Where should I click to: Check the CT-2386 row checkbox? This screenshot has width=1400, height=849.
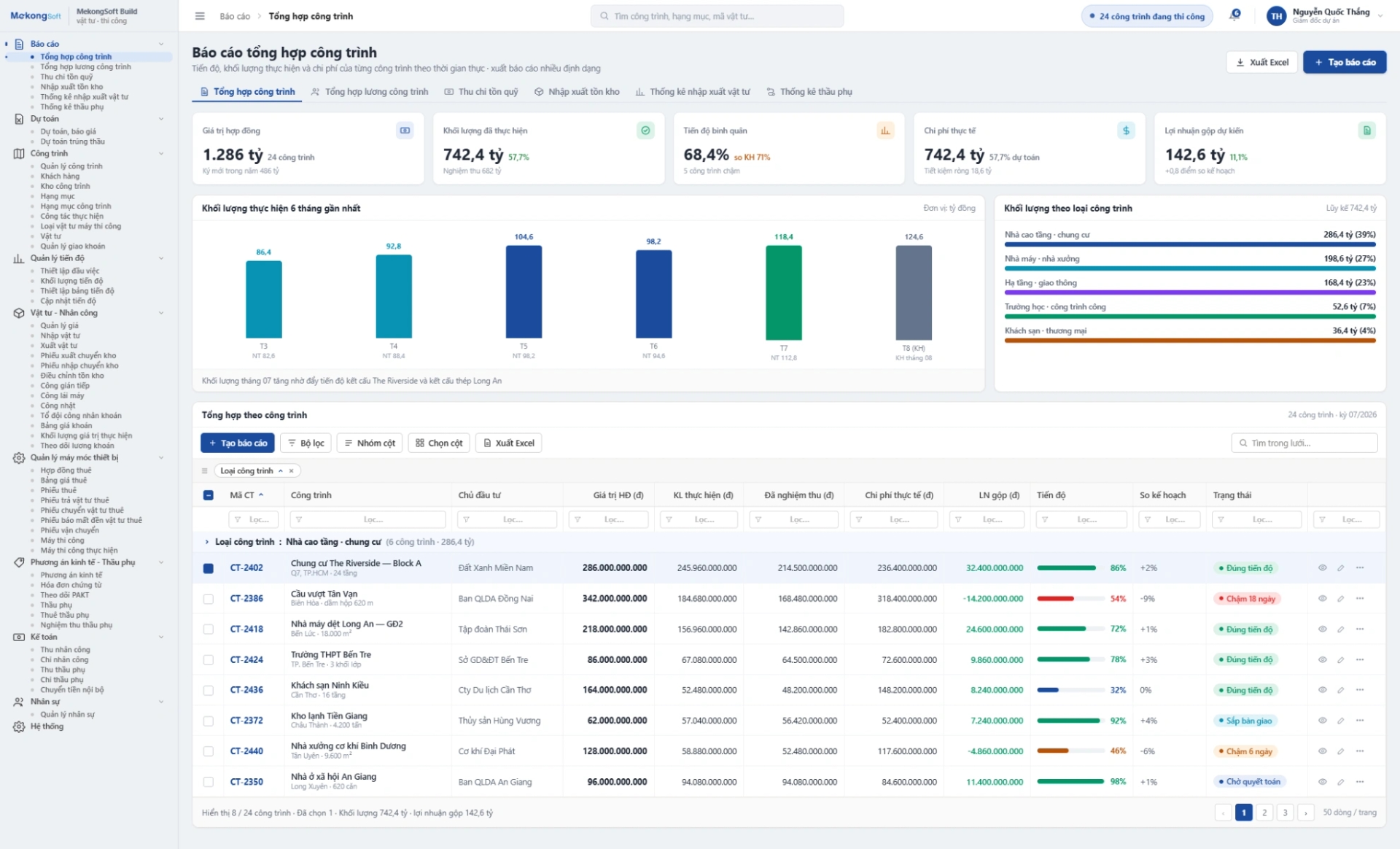(209, 599)
